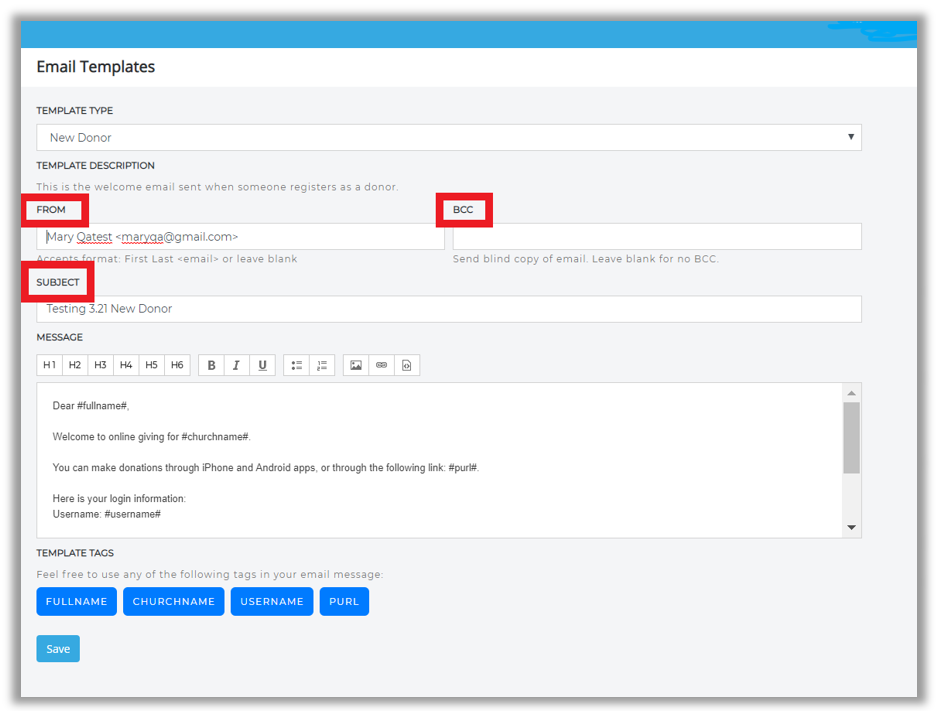Image resolution: width=937 pixels, height=711 pixels.
Task: Toggle underline formatting in message editor
Action: (x=262, y=365)
